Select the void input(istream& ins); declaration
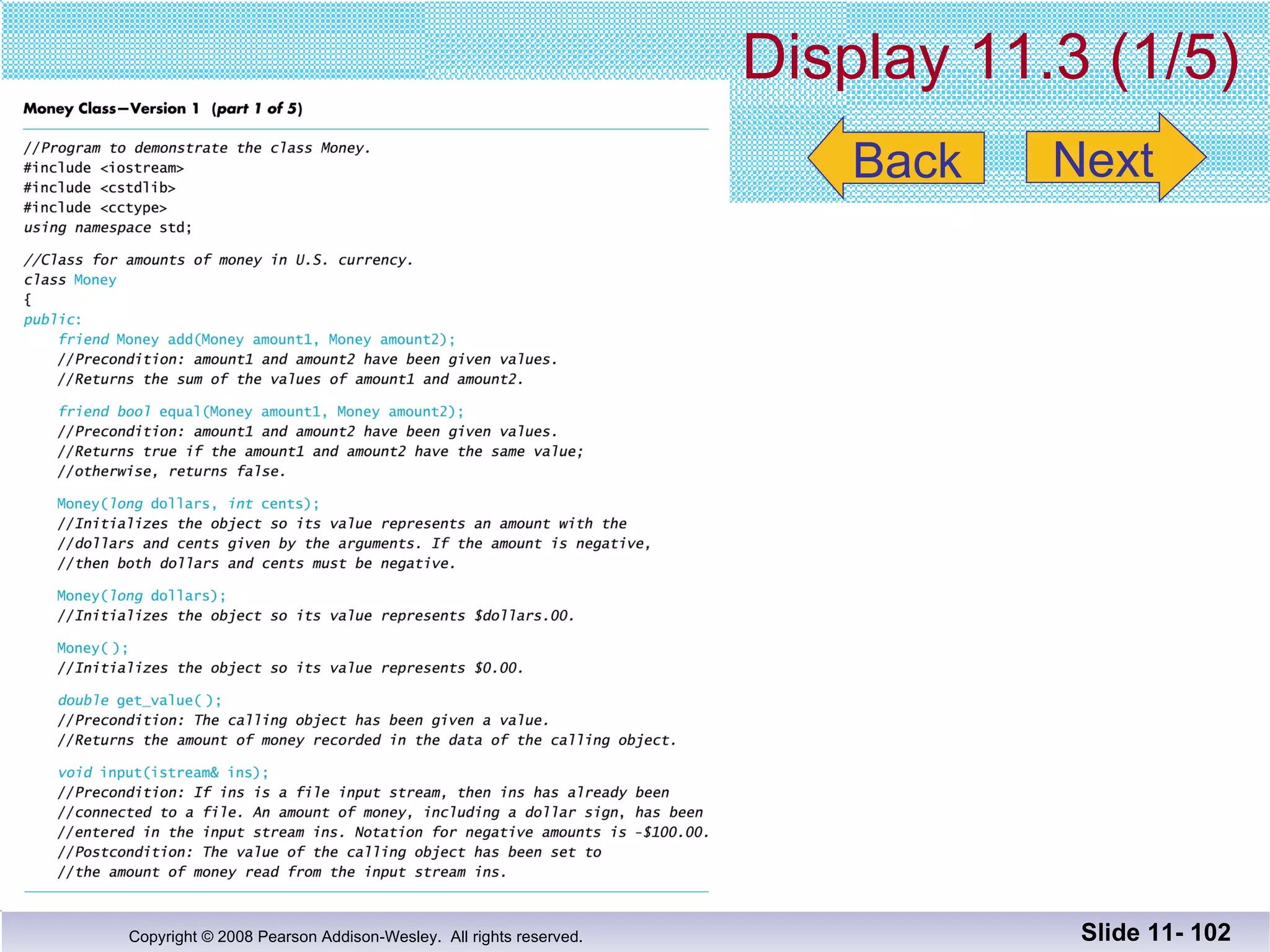The width and height of the screenshot is (1270, 952). coord(163,772)
